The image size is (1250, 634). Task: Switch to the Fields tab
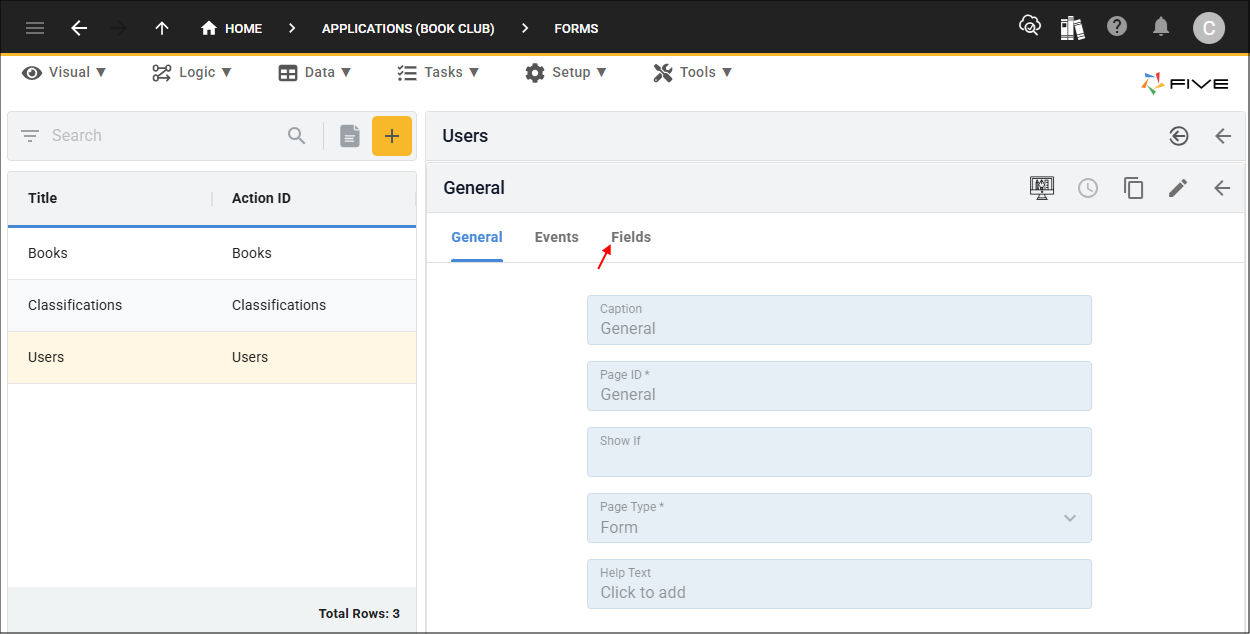coord(631,237)
